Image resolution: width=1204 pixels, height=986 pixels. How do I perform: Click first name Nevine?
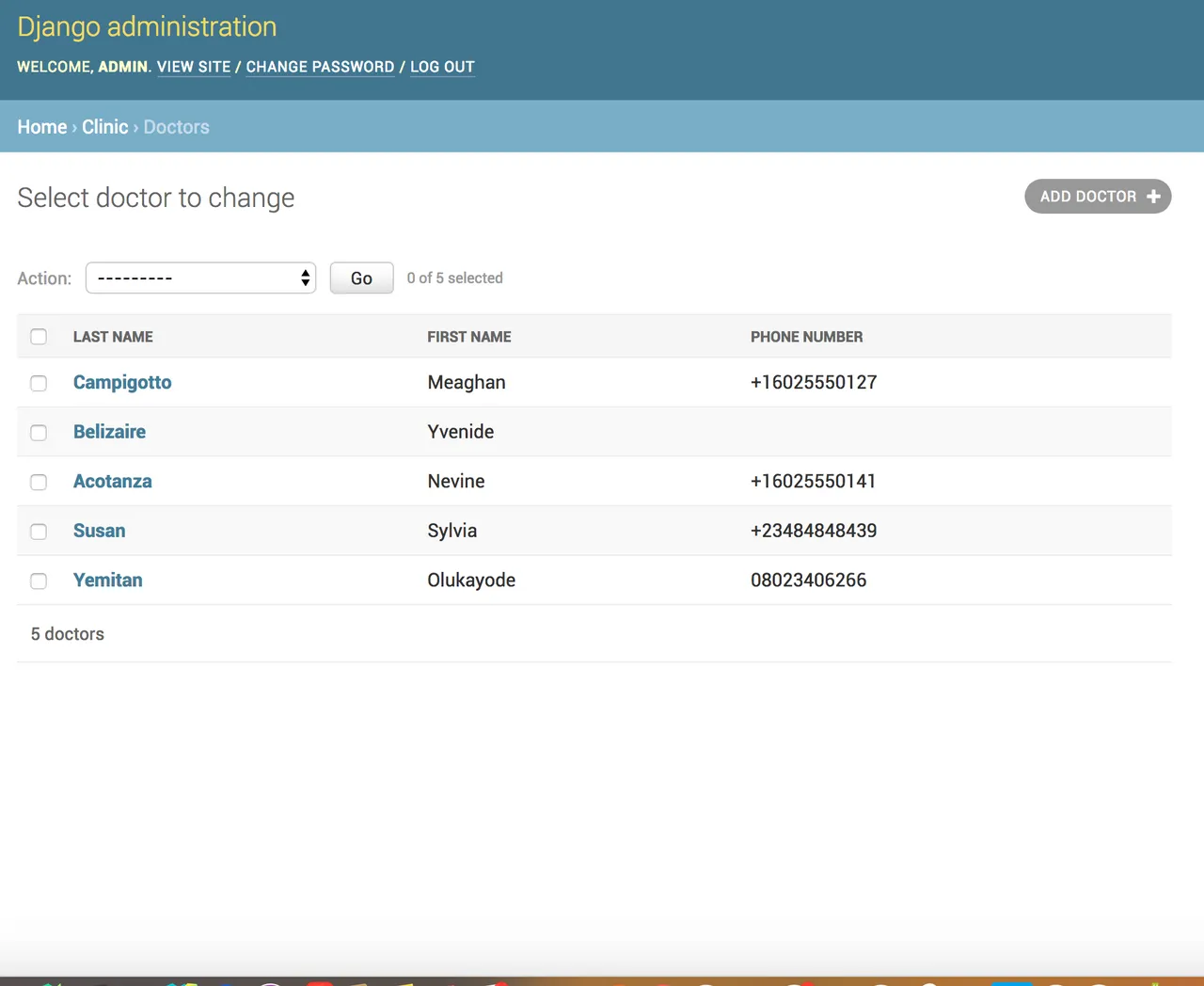456,481
